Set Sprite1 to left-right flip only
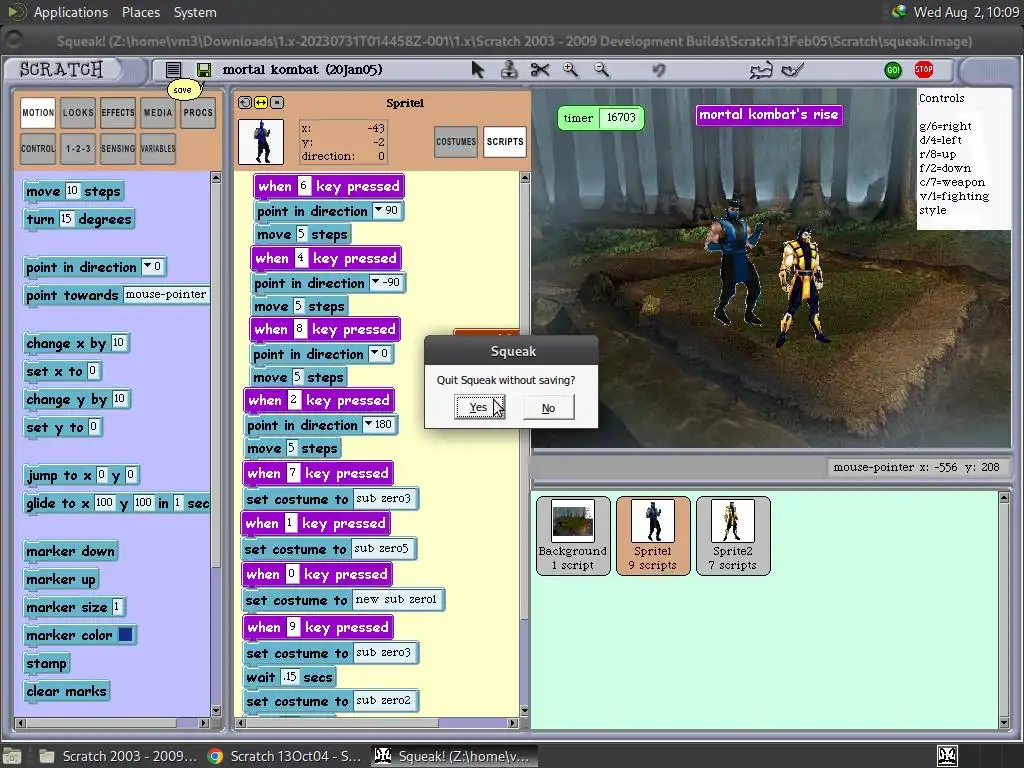This screenshot has width=1024, height=768. pos(261,103)
